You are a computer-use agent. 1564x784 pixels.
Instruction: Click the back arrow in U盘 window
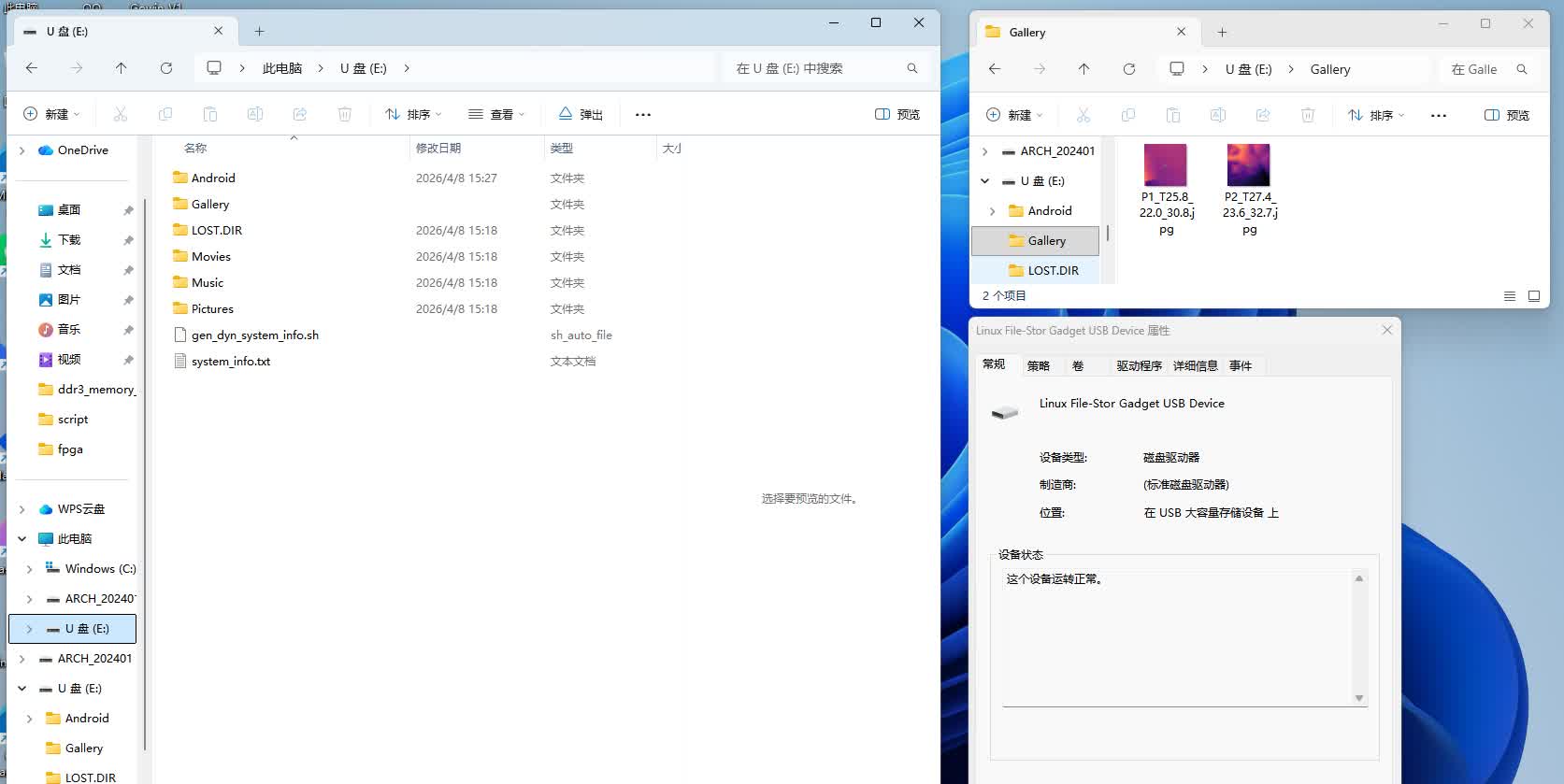click(32, 68)
